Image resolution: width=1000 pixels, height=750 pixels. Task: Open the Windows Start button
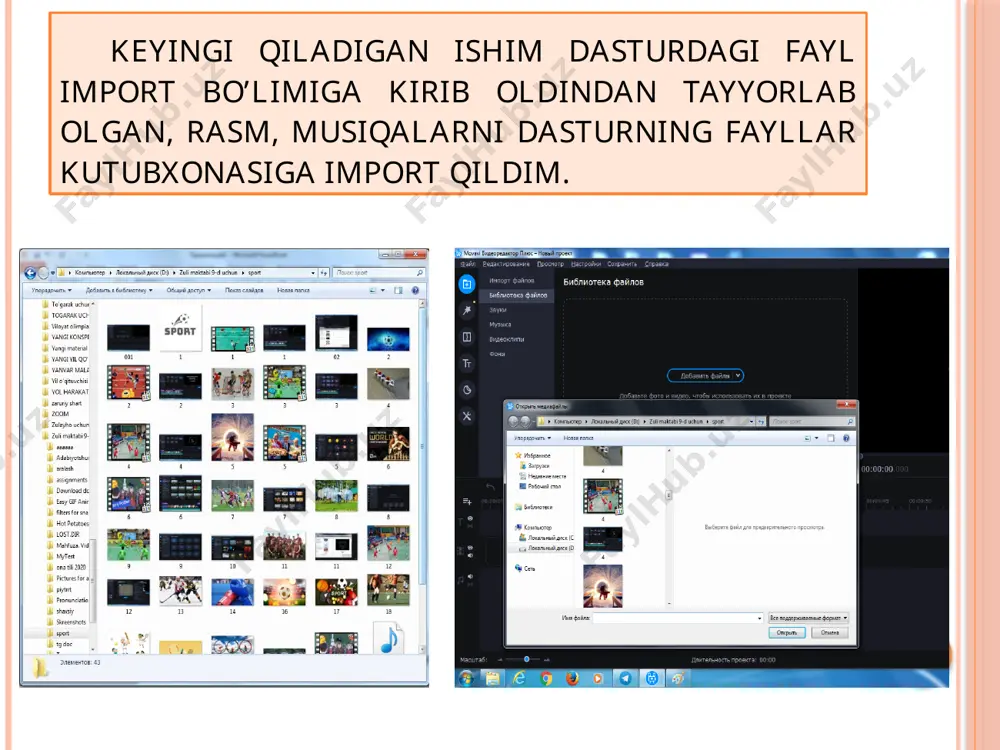(x=466, y=678)
